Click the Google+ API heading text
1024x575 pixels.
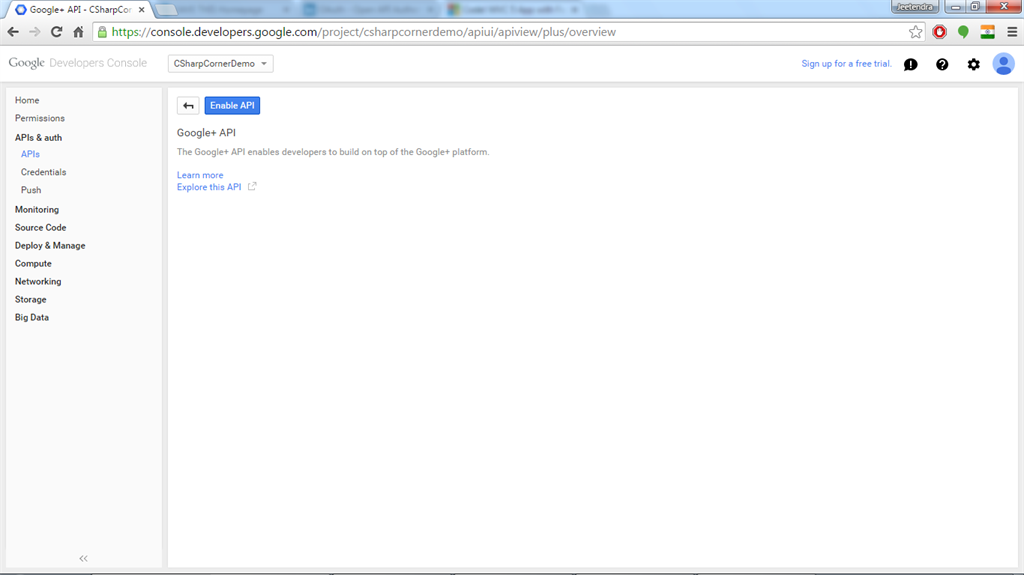tap(206, 133)
